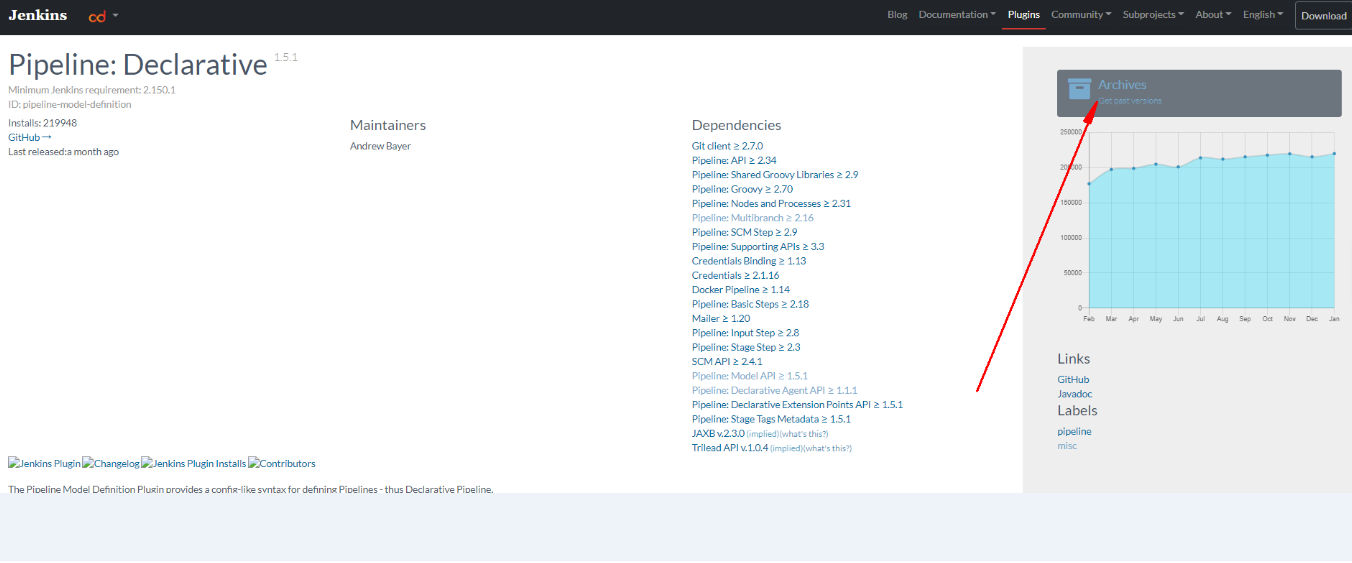The image size is (1352, 563).
Task: Open Pipeline: Supporting APIs ≥ 3.3
Action: (758, 246)
